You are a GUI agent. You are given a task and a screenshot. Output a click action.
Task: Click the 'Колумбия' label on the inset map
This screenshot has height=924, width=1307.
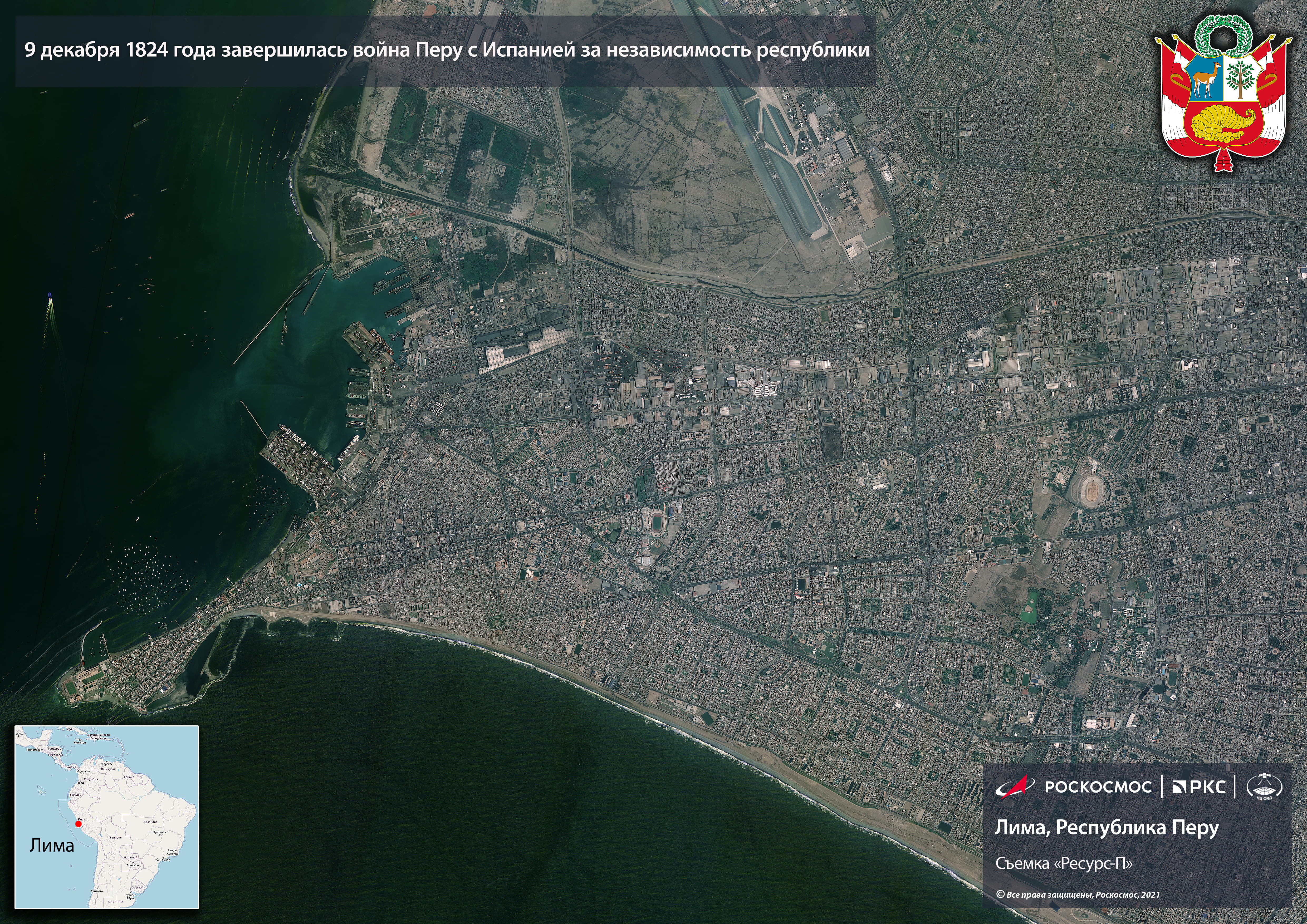click(91, 779)
